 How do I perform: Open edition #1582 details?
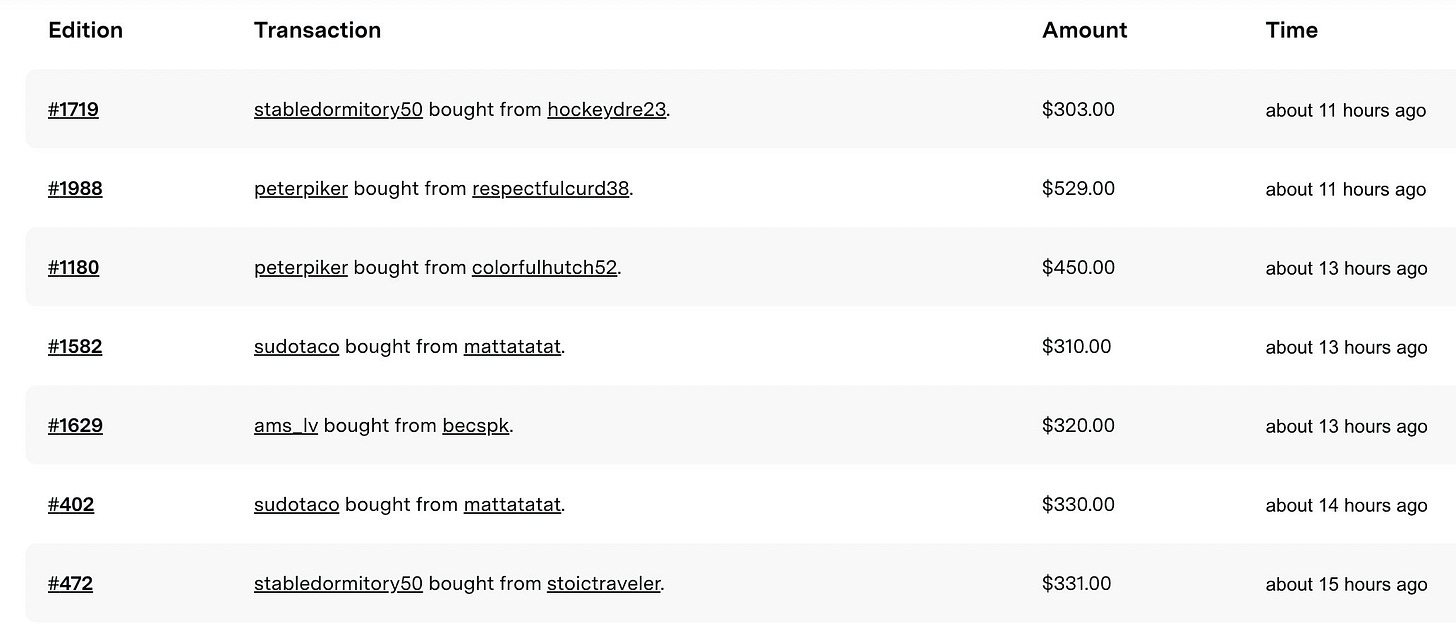tap(75, 346)
